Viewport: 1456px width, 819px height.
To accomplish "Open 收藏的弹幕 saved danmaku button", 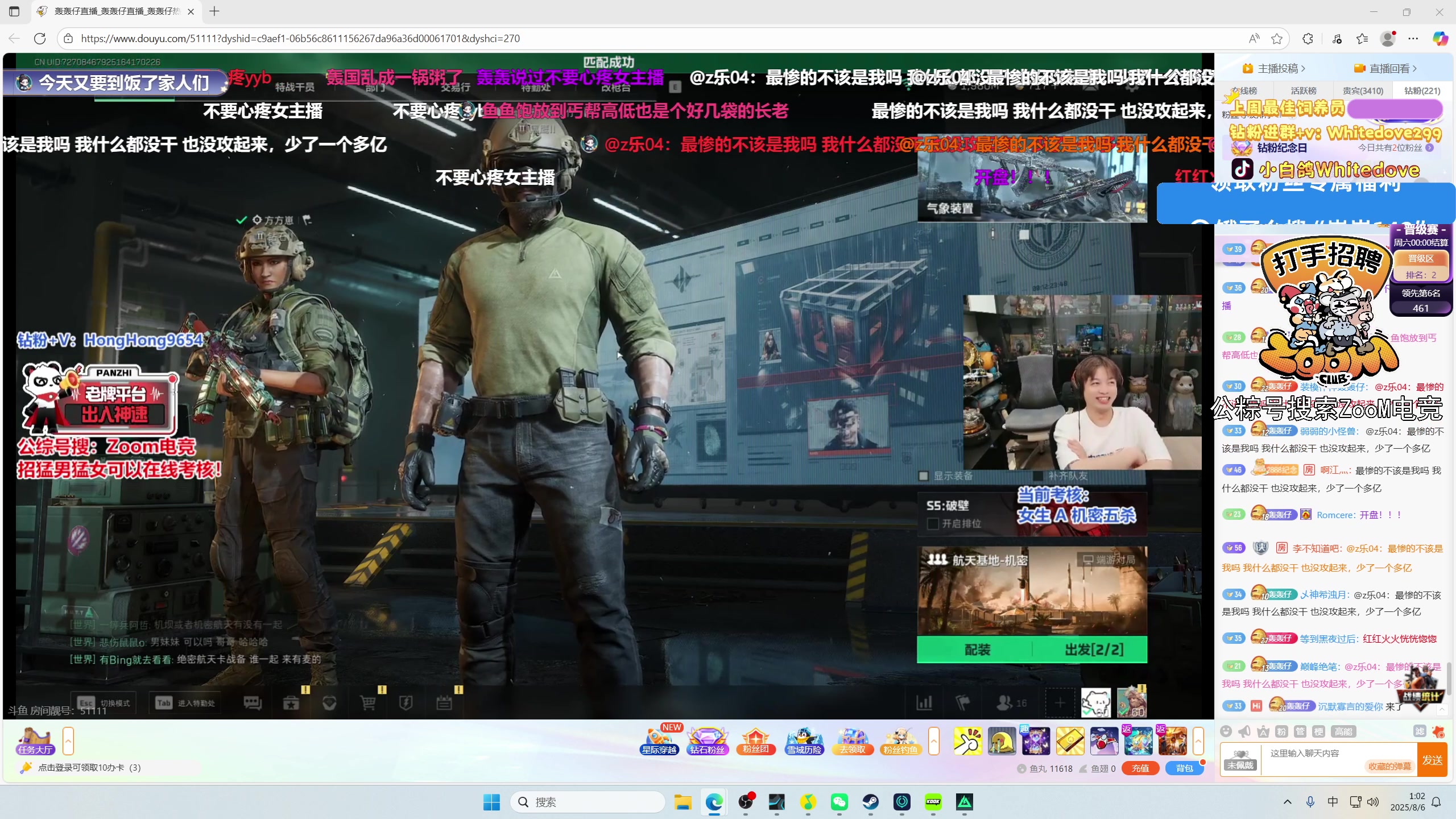I will click(x=1390, y=766).
